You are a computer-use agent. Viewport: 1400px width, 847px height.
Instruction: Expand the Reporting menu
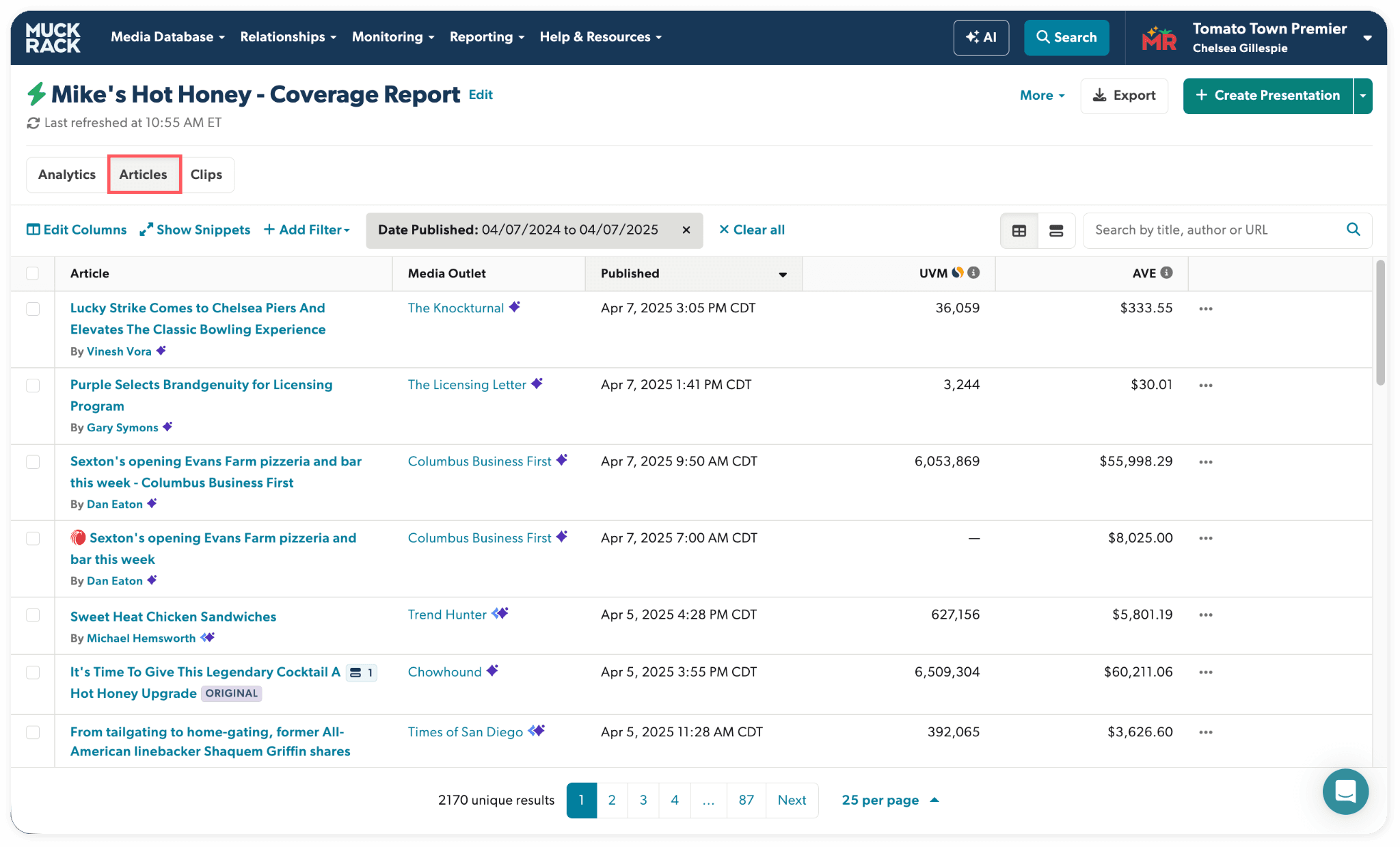click(x=487, y=37)
